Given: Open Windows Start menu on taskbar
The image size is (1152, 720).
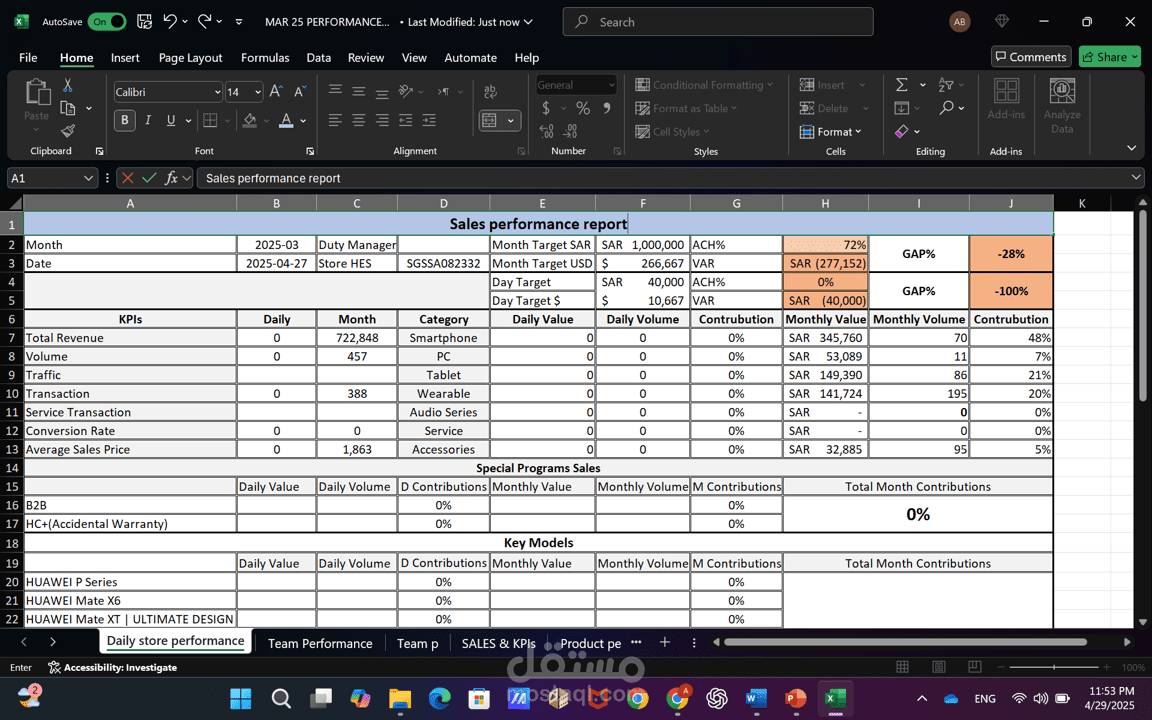Looking at the screenshot, I should pyautogui.click(x=240, y=698).
